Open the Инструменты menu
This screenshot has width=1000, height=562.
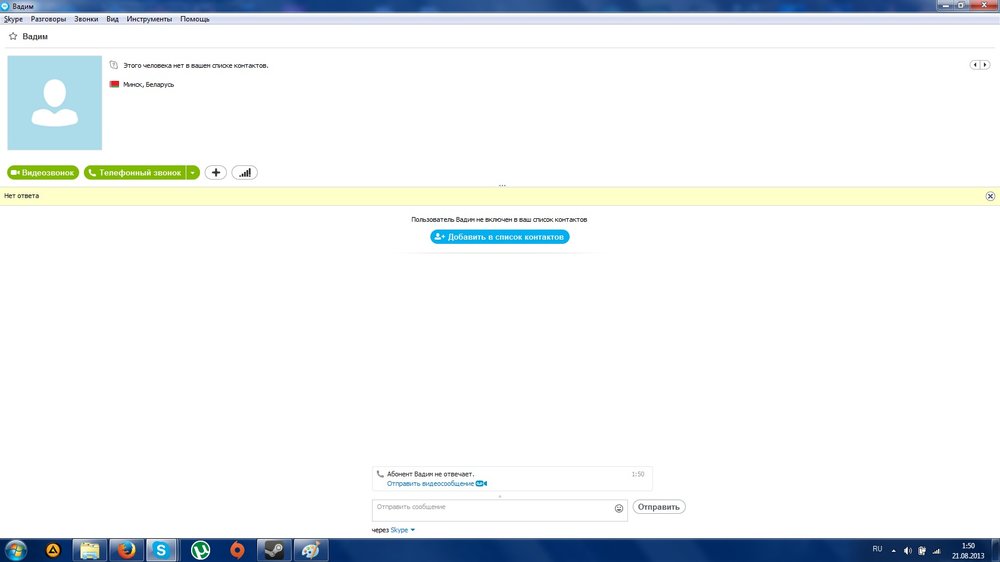tap(149, 19)
